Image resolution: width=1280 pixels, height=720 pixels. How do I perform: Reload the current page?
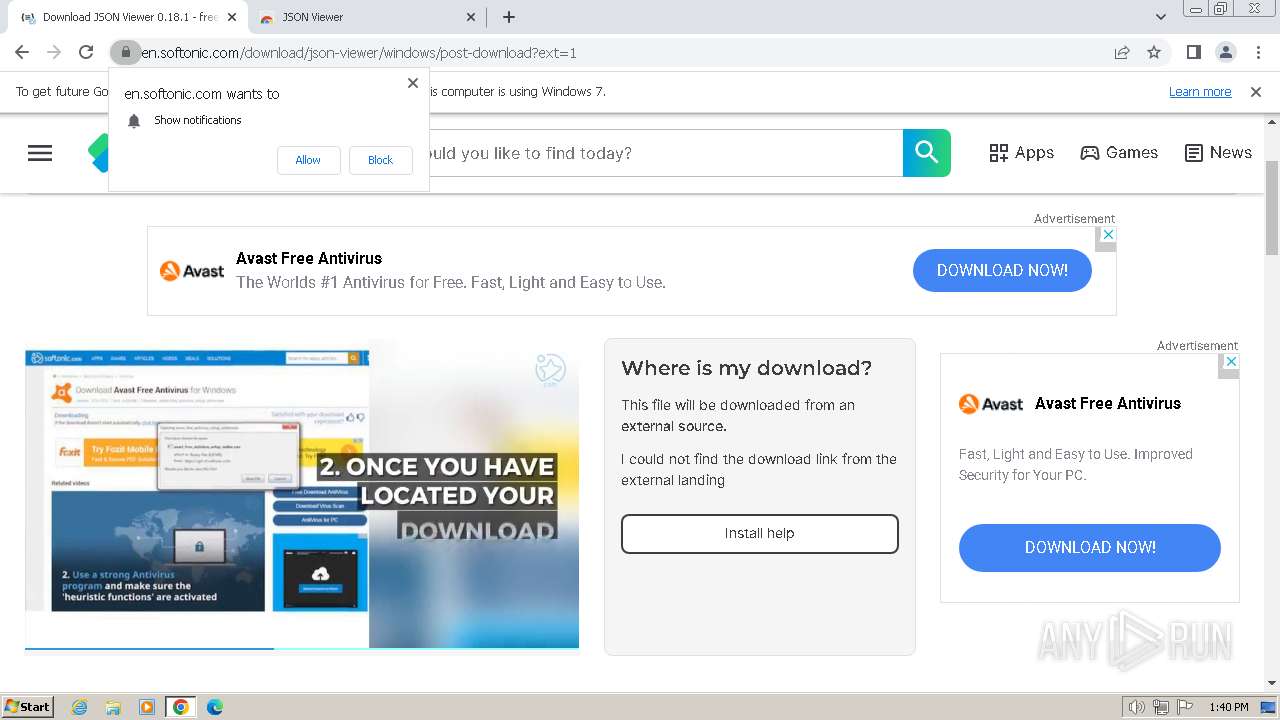(x=86, y=52)
